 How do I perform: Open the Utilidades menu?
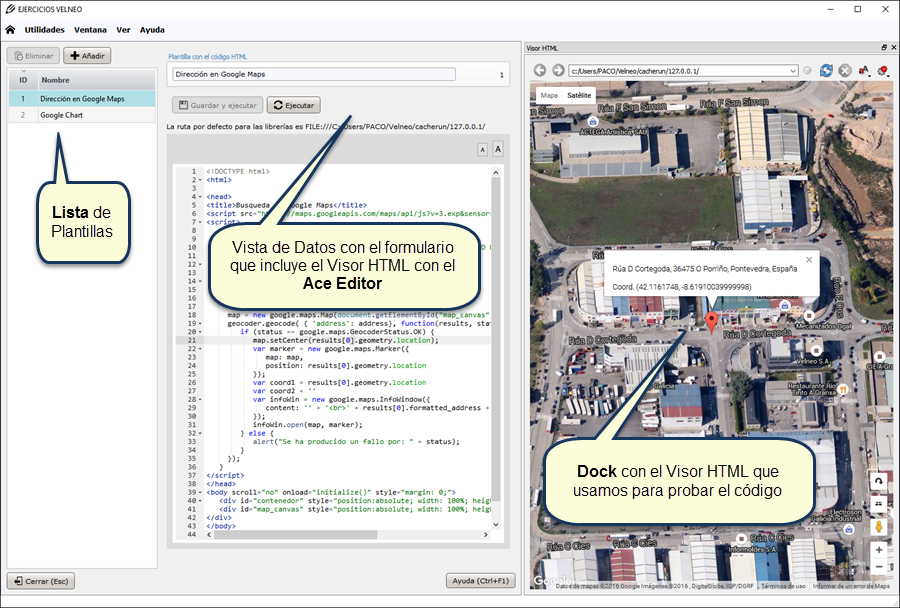[x=45, y=30]
